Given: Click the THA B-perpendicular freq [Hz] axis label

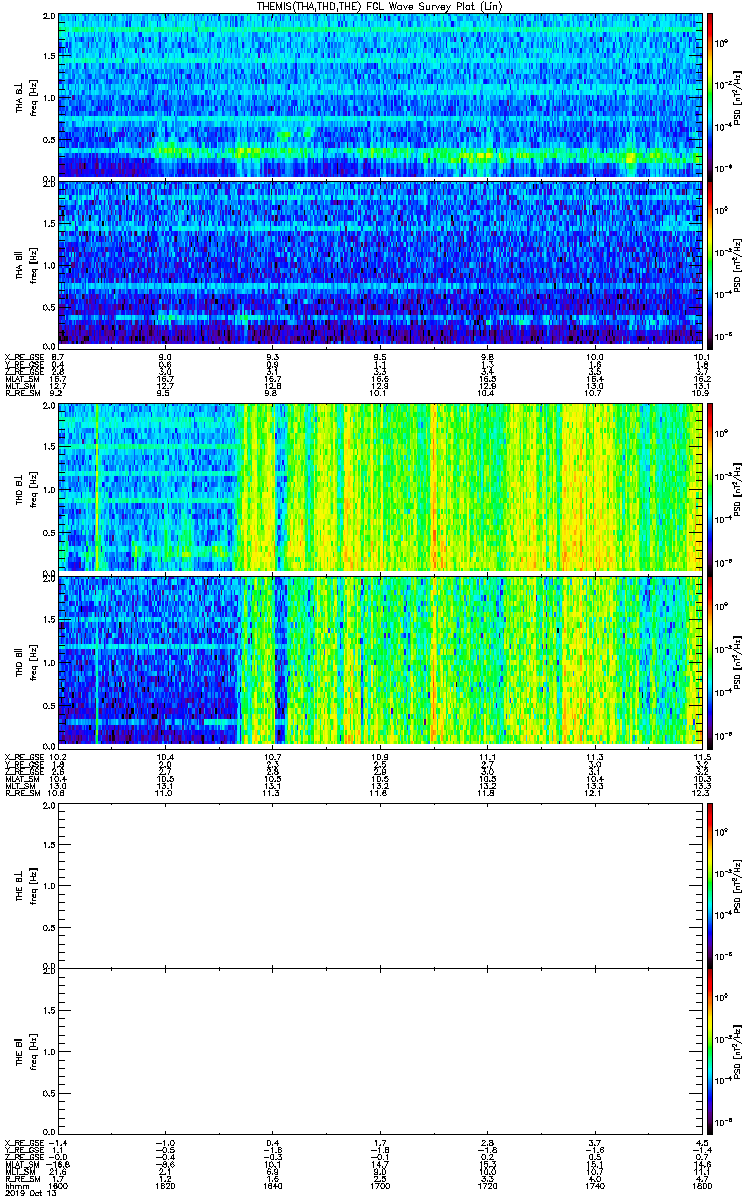Looking at the screenshot, I should [x=32, y=96].
